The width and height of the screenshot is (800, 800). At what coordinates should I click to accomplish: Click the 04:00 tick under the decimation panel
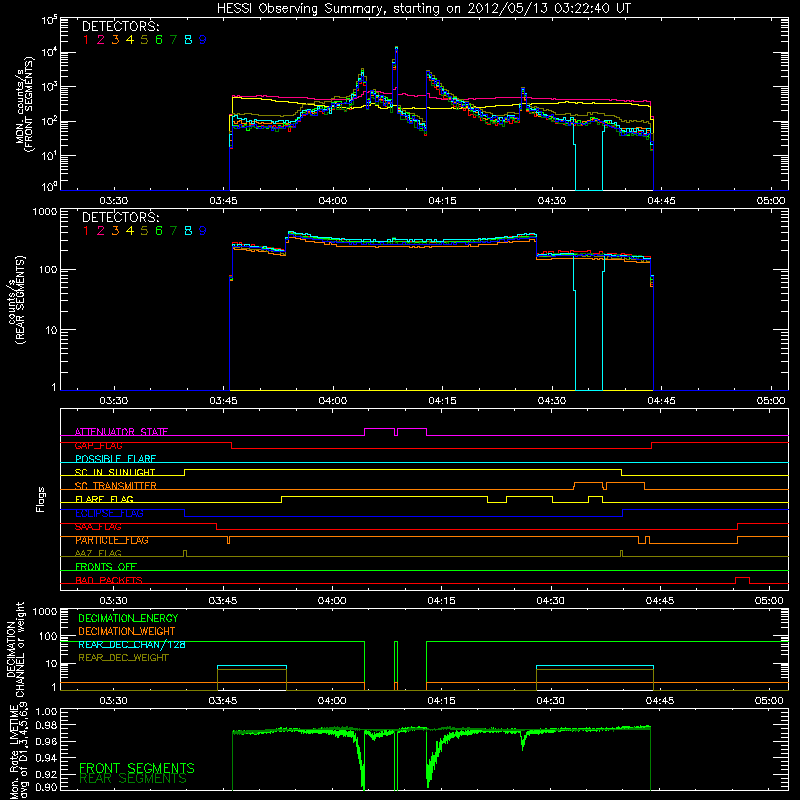(332, 701)
